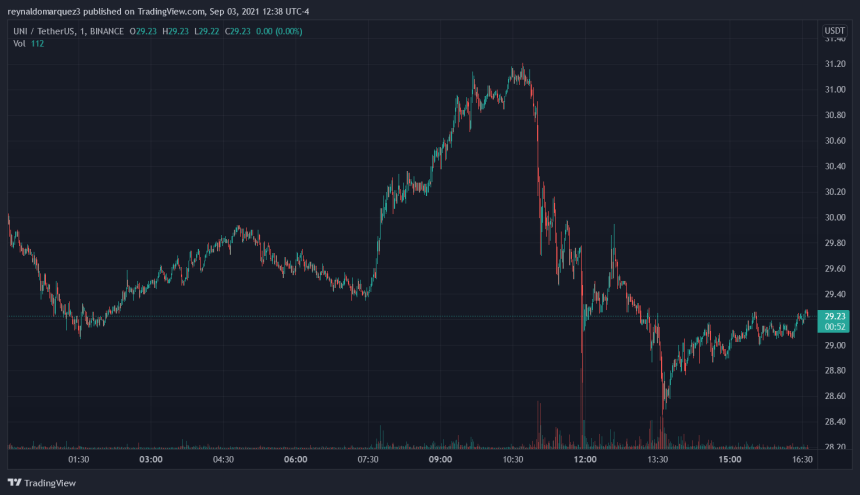Image resolution: width=860 pixels, height=495 pixels.
Task: Click the 09:00 label on time axis
Action: (x=440, y=460)
